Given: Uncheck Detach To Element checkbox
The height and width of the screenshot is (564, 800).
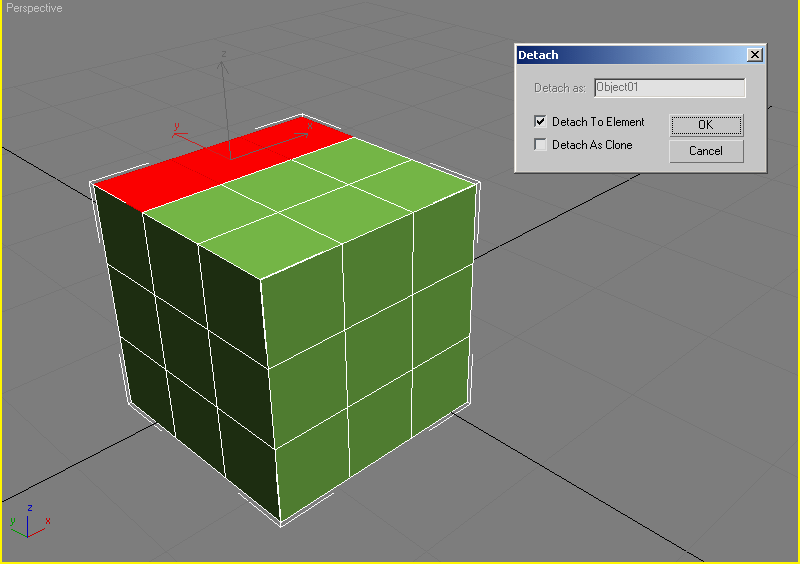Looking at the screenshot, I should [540, 121].
